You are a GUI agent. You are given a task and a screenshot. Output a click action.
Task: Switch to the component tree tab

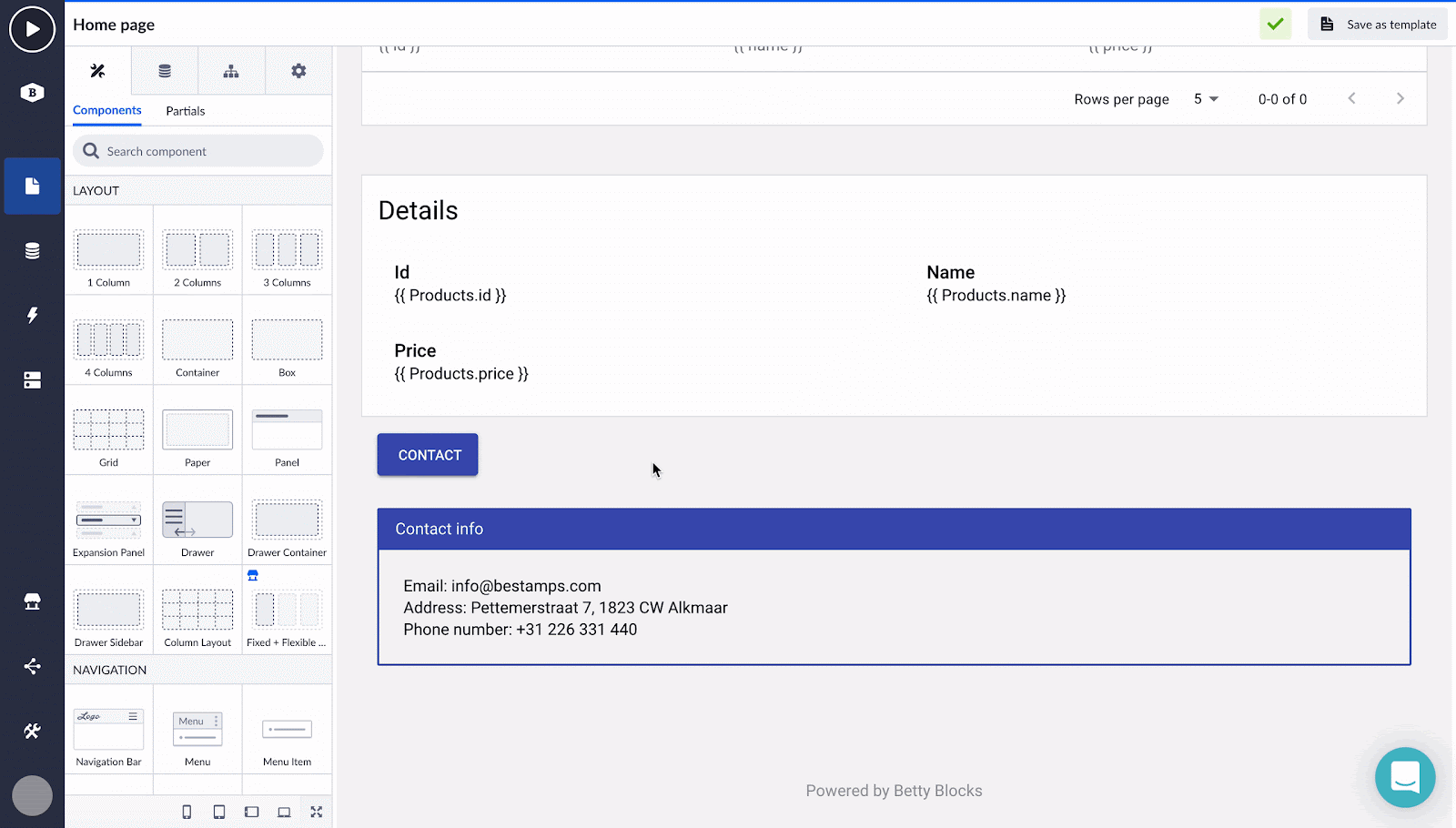click(231, 71)
